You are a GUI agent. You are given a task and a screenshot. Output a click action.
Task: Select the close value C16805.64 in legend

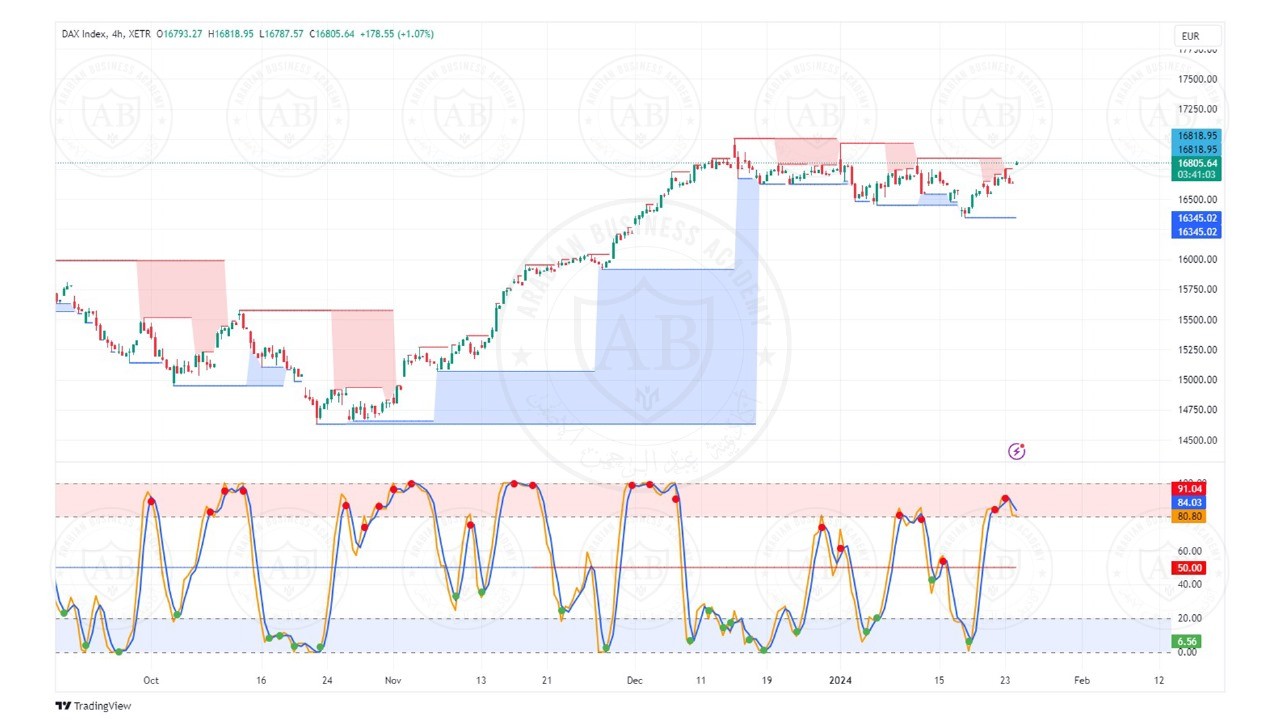pyautogui.click(x=332, y=34)
